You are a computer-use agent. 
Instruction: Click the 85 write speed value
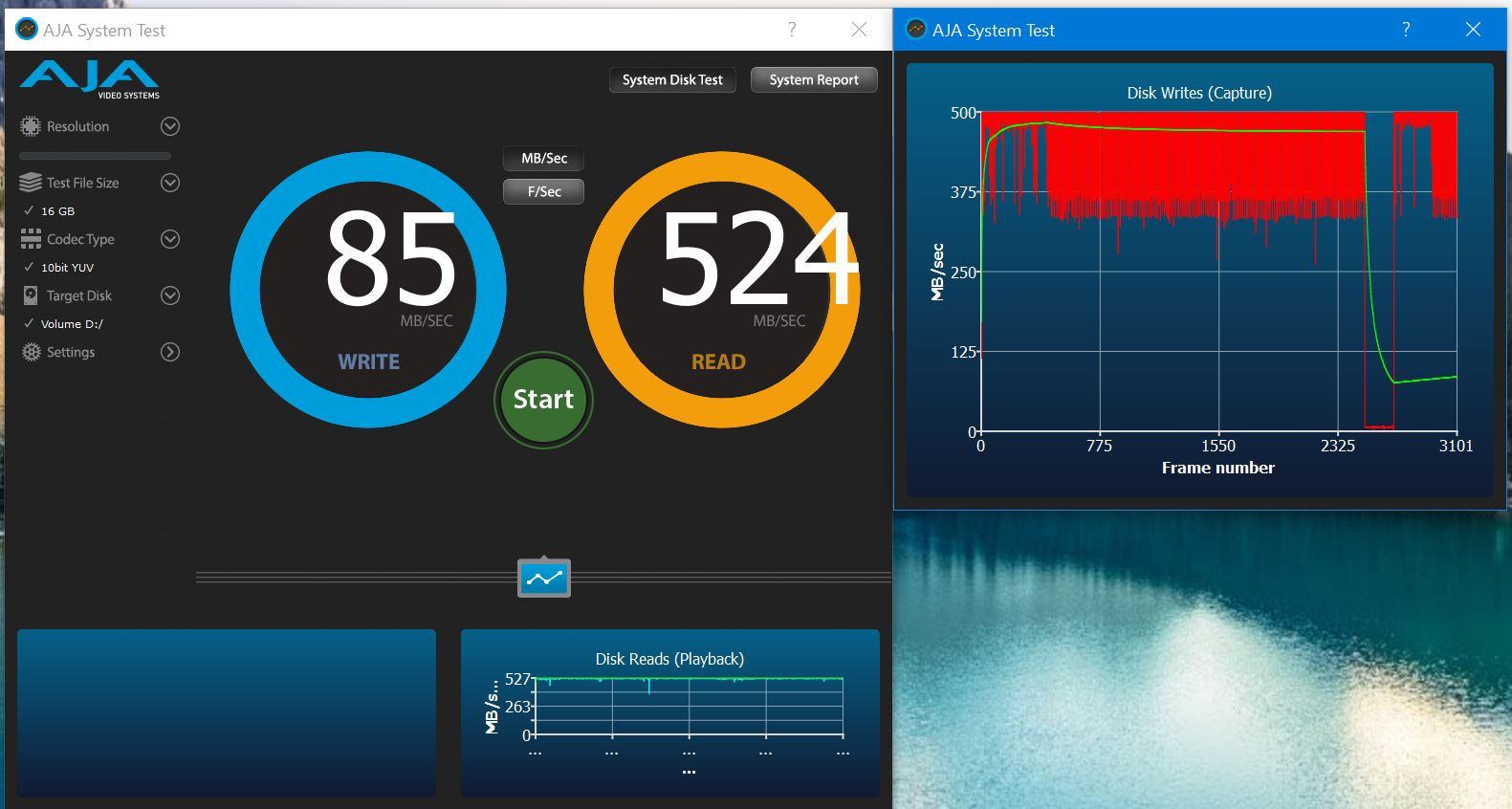pyautogui.click(x=391, y=259)
